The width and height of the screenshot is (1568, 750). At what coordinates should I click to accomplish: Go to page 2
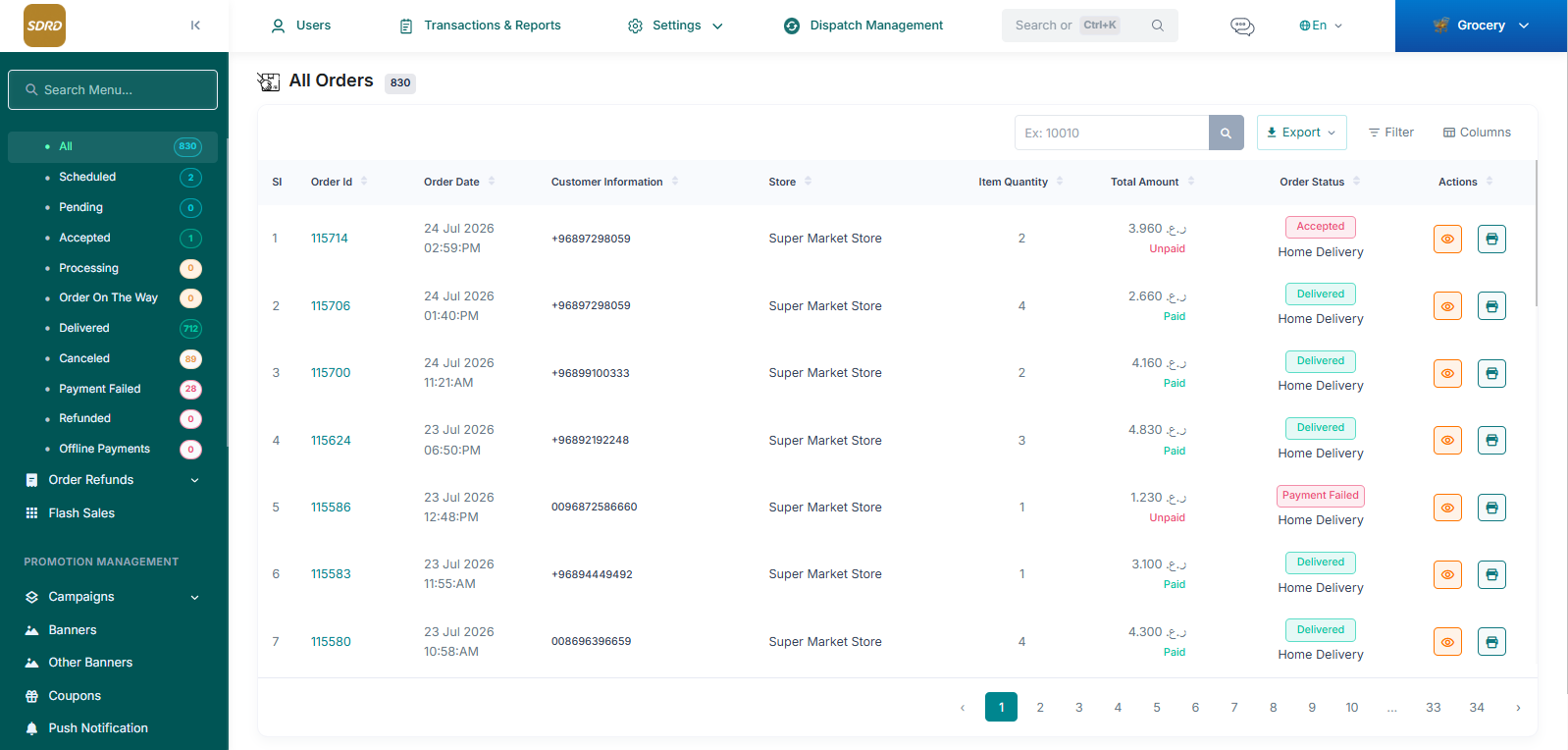click(1040, 708)
